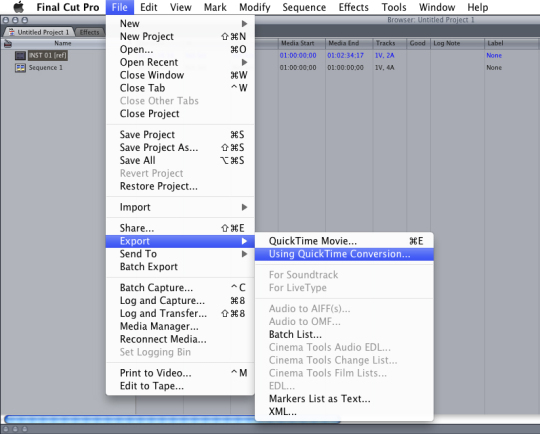Choose Save All
This screenshot has height=434, width=540.
[180, 161]
